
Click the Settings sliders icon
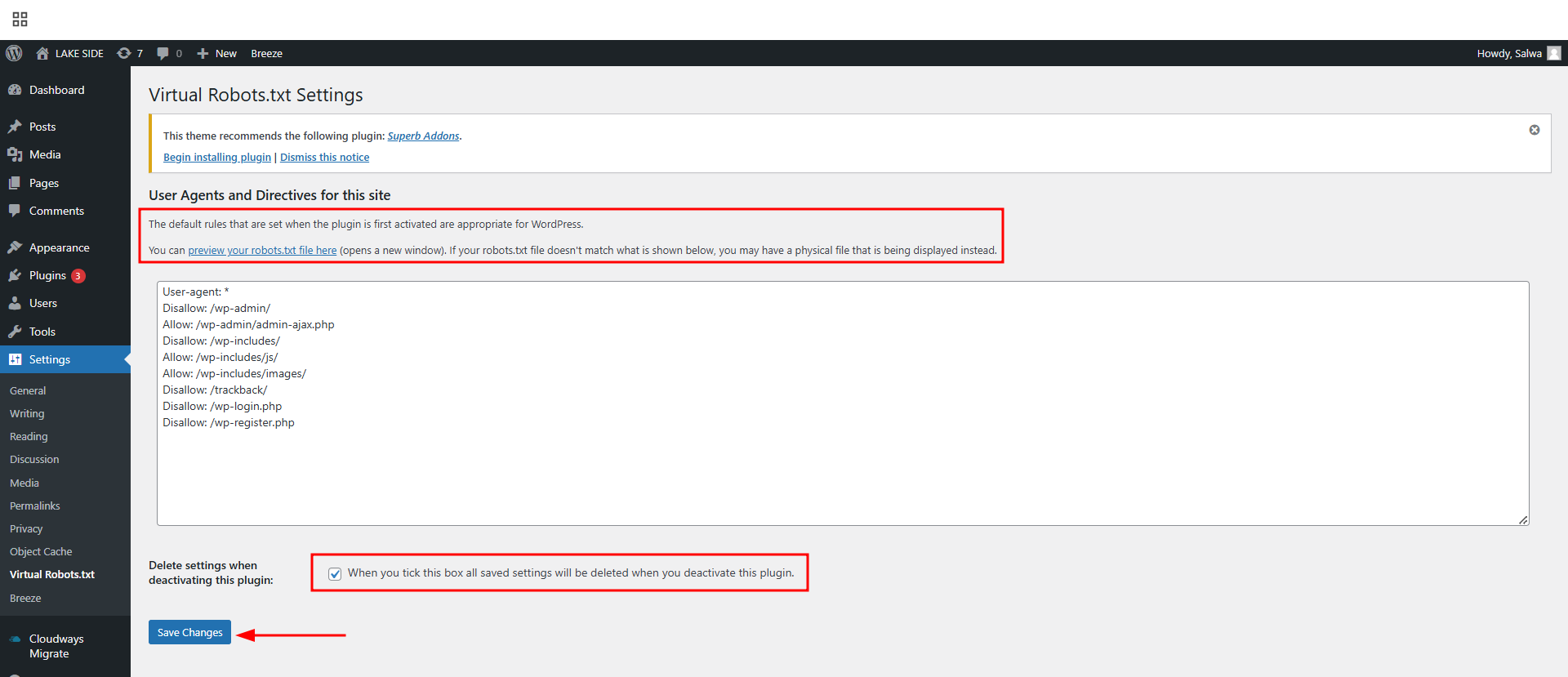(x=15, y=359)
